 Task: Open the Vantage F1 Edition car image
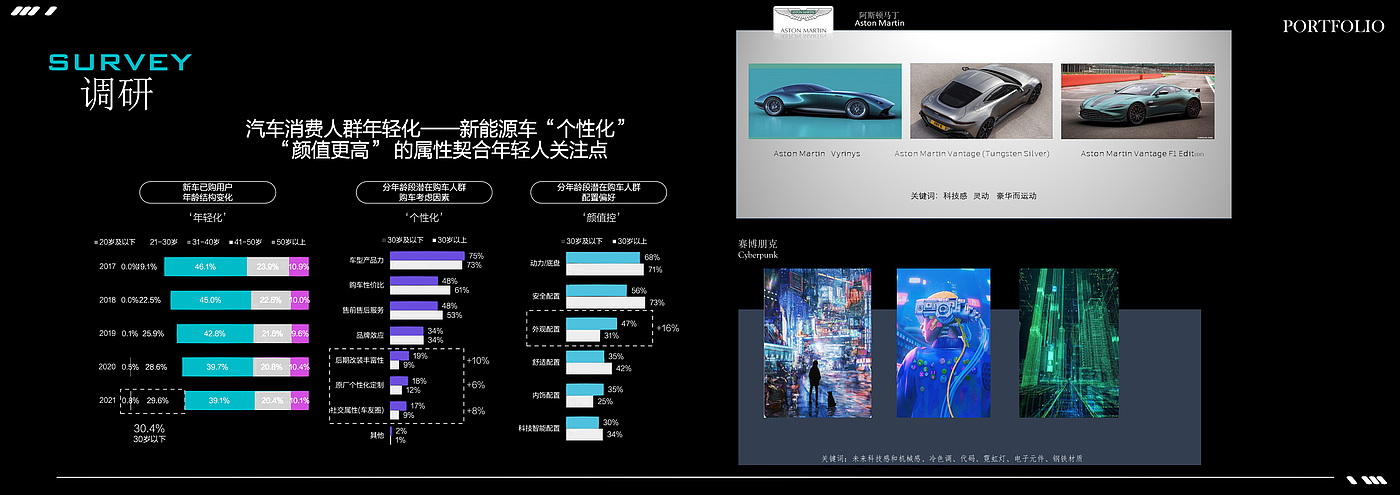tap(1137, 101)
